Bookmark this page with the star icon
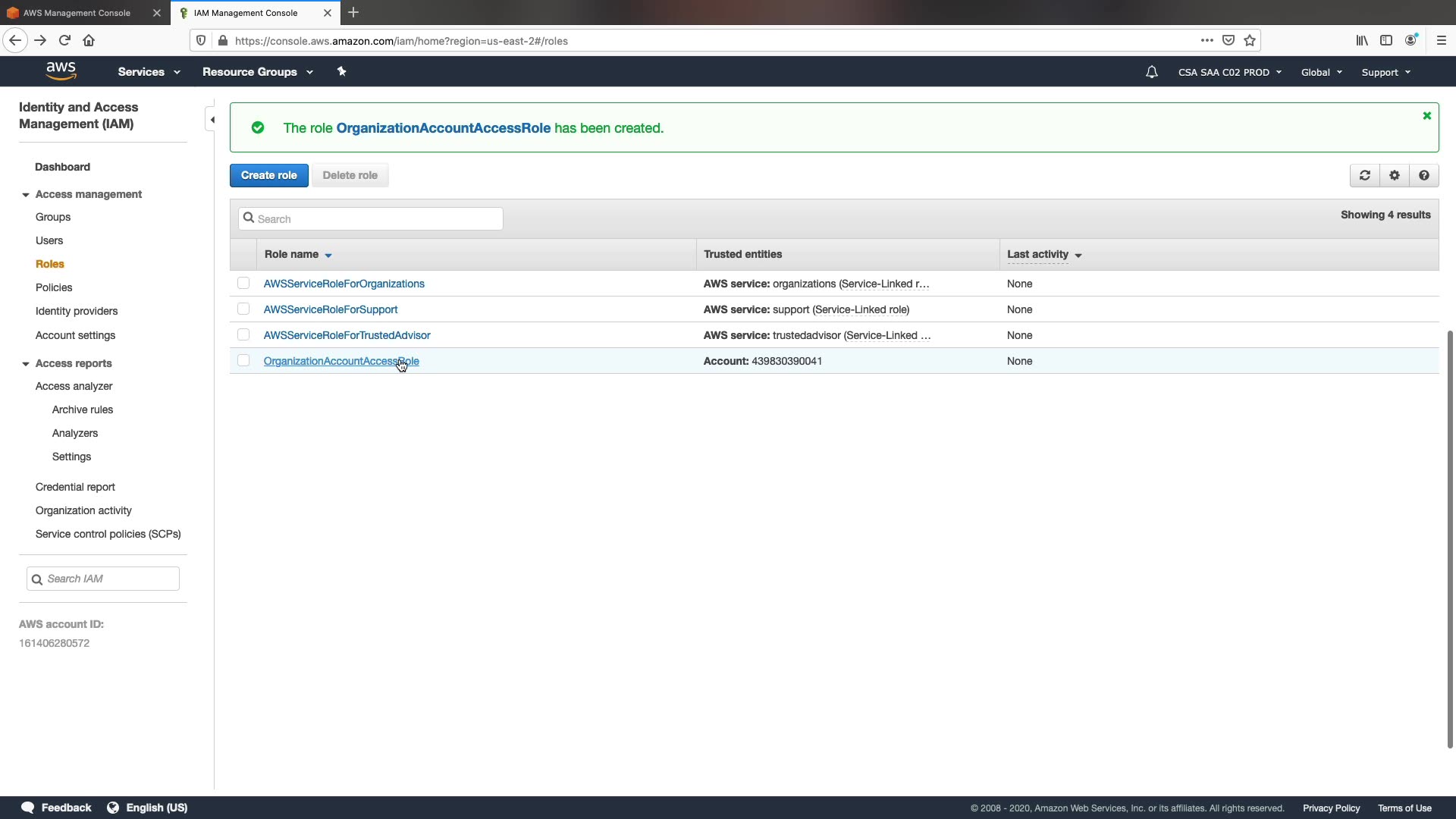Image resolution: width=1456 pixels, height=819 pixels. [x=1250, y=41]
